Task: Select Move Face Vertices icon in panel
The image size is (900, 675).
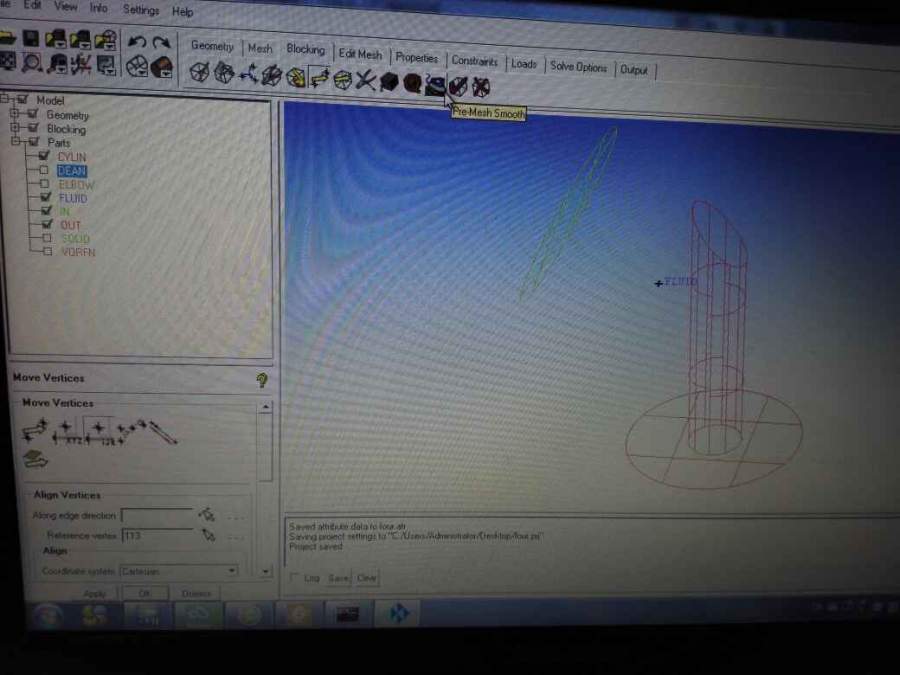Action: pyautogui.click(x=36, y=459)
